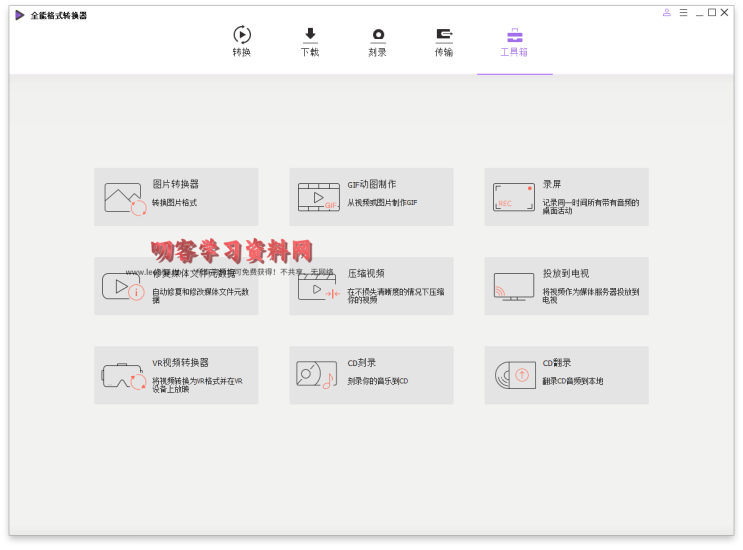
Task: Click the 录屏 title text
Action: [552, 184]
